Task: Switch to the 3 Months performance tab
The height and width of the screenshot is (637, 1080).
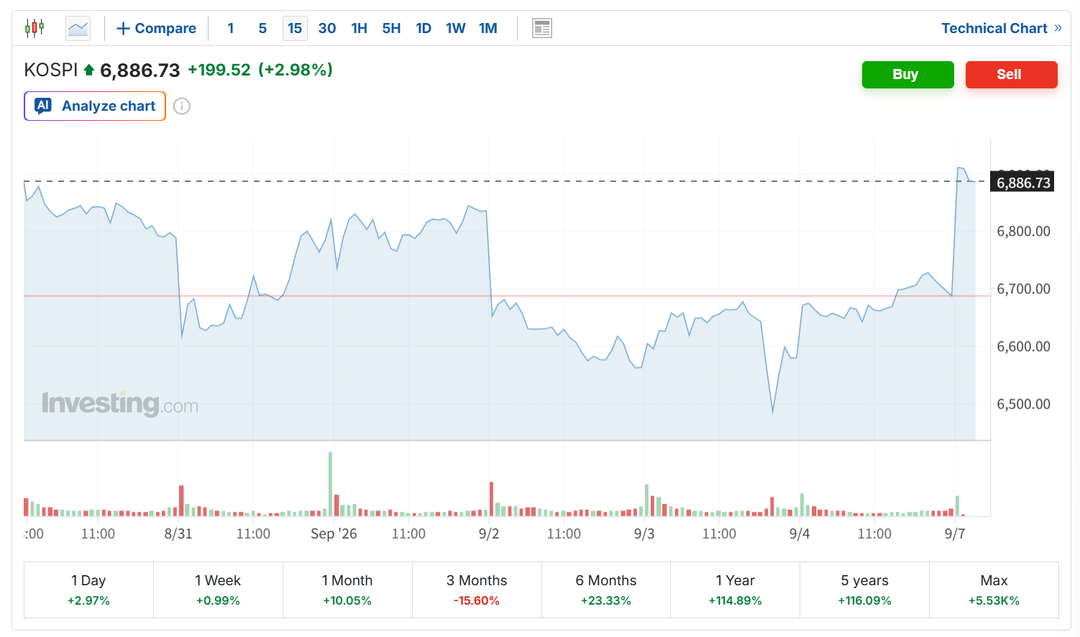Action: tap(477, 590)
